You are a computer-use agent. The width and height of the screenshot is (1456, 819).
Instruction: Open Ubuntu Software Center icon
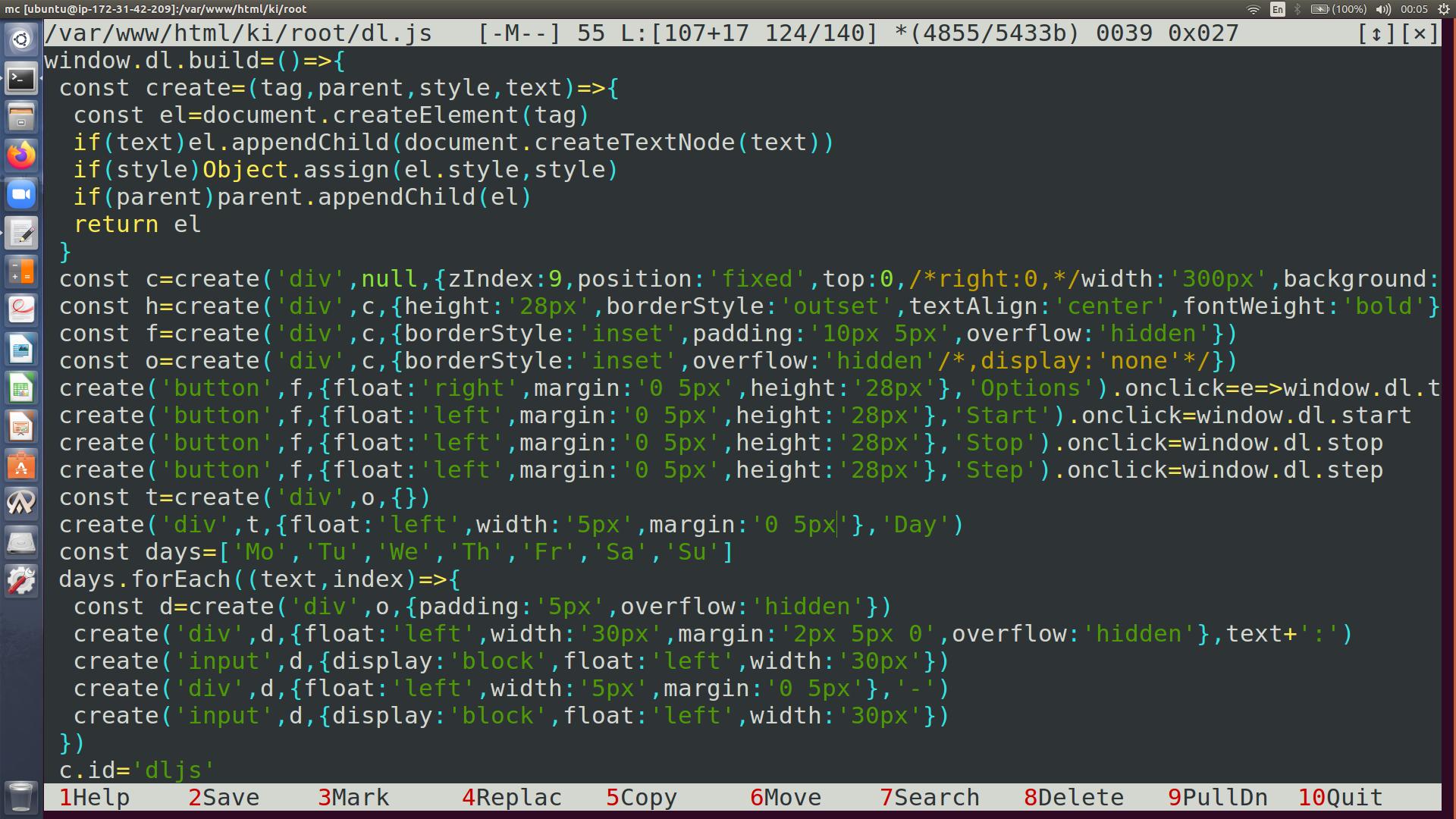[x=21, y=466]
